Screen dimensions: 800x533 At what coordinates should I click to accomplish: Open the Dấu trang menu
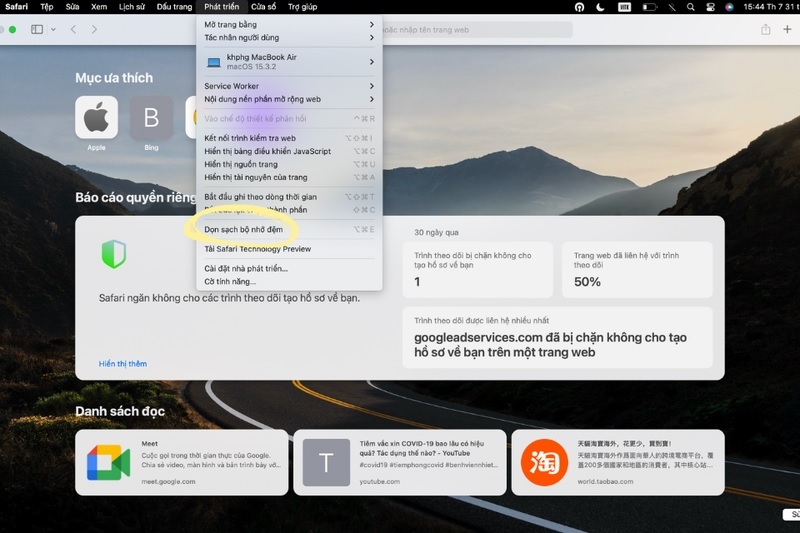(x=174, y=7)
